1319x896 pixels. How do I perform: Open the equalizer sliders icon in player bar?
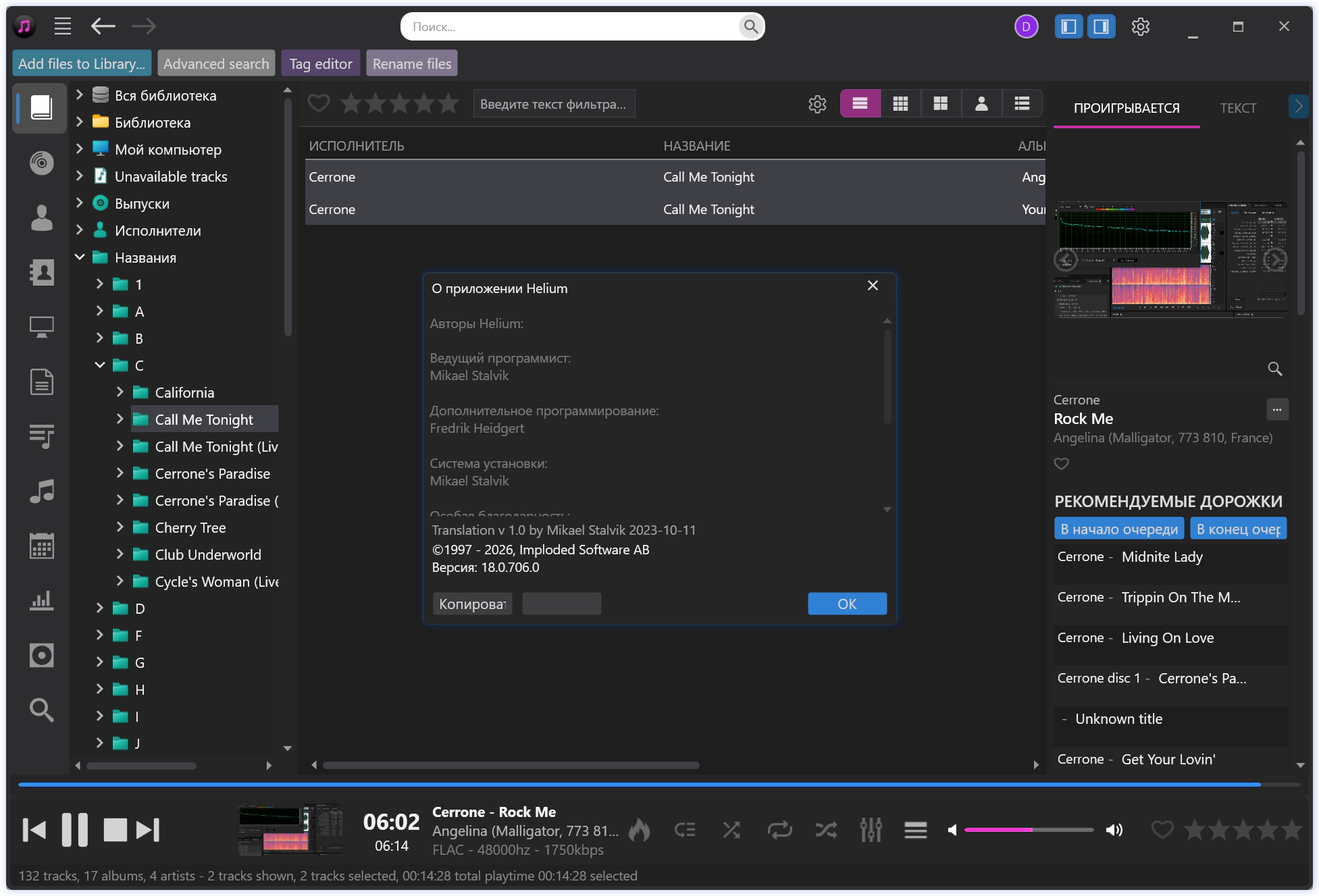(x=871, y=830)
